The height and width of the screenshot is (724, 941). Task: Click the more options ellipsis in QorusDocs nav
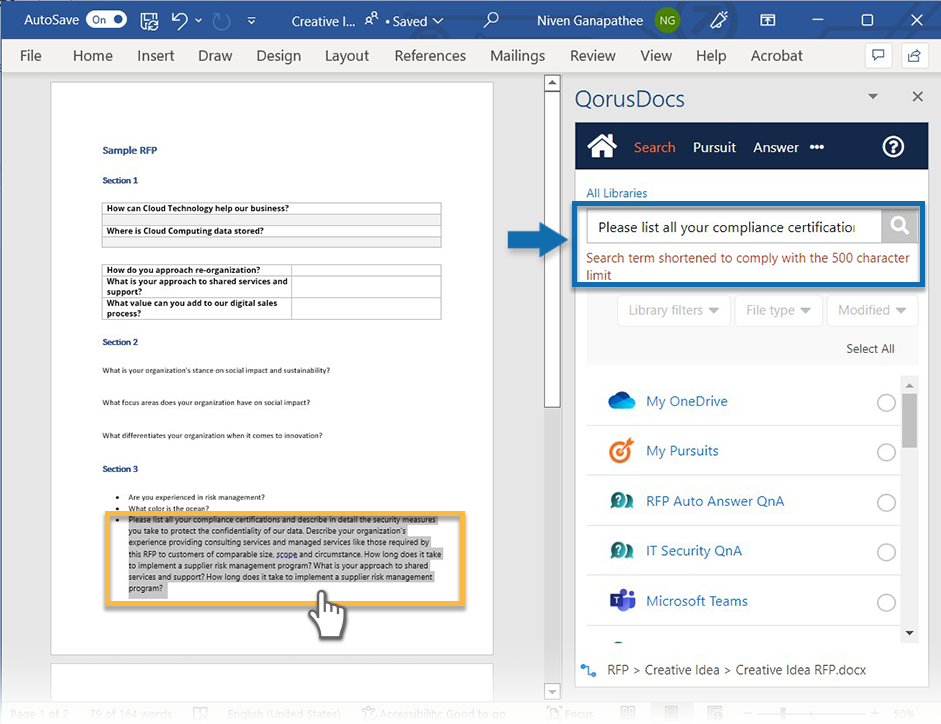(817, 147)
